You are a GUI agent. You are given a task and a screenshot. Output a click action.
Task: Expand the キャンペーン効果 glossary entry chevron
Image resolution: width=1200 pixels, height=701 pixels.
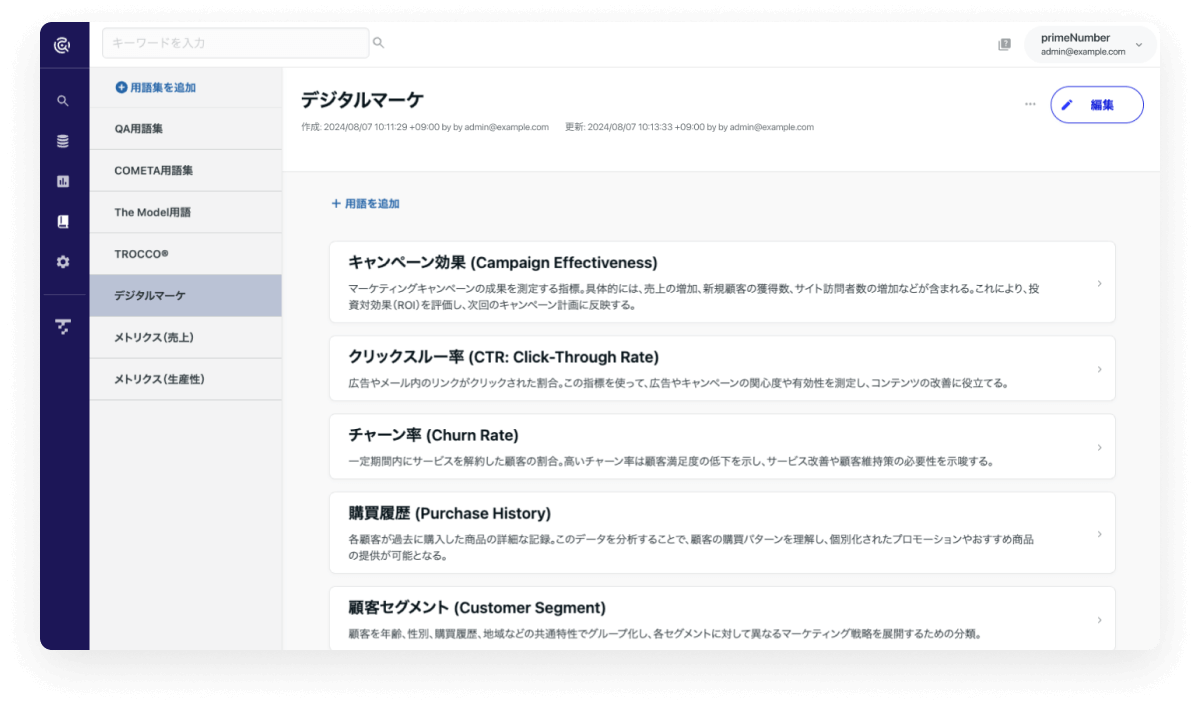[x=1100, y=281]
